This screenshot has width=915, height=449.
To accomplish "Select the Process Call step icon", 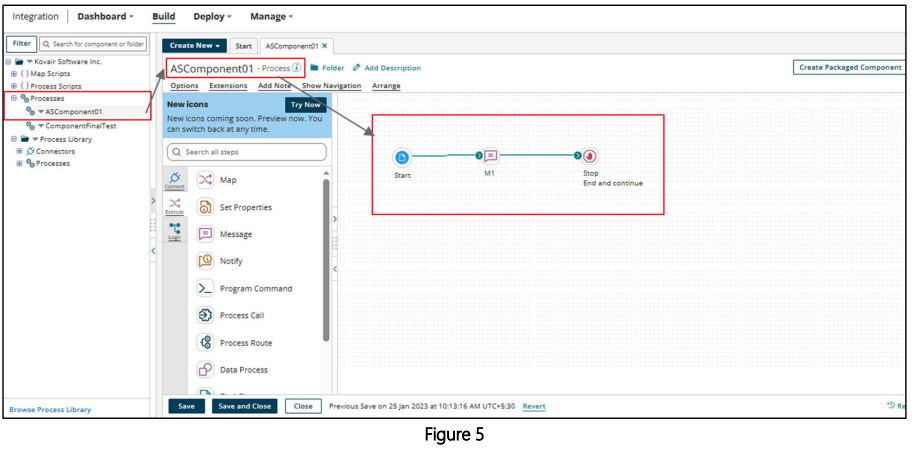I will pyautogui.click(x=205, y=315).
